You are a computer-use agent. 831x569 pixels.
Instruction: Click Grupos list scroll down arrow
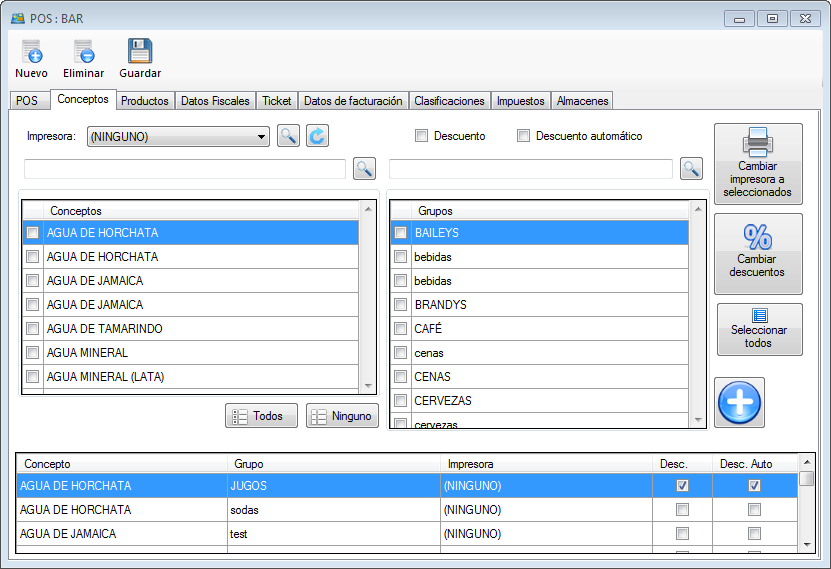point(698,420)
